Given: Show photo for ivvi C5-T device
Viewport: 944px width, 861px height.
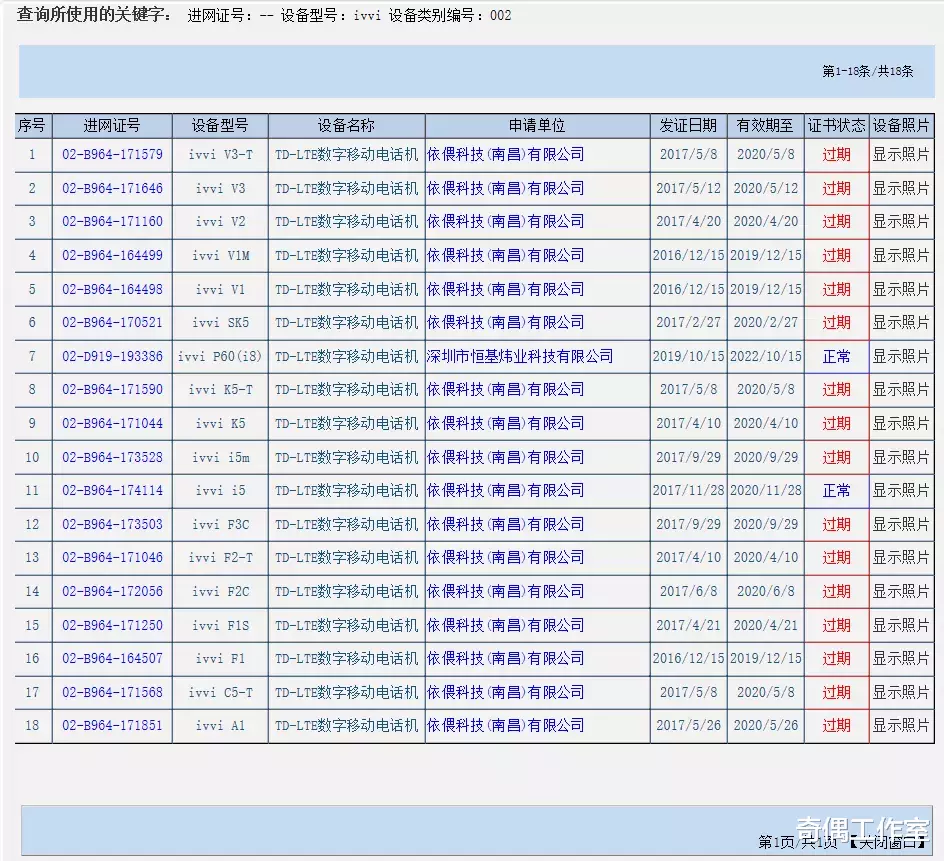Looking at the screenshot, I should tap(901, 692).
